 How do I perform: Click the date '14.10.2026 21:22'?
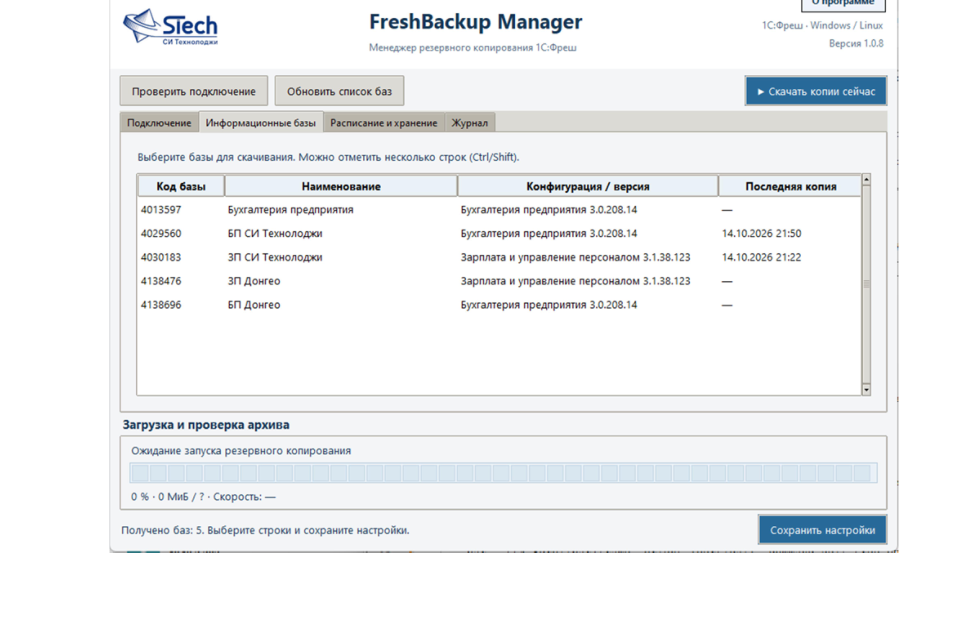click(761, 257)
